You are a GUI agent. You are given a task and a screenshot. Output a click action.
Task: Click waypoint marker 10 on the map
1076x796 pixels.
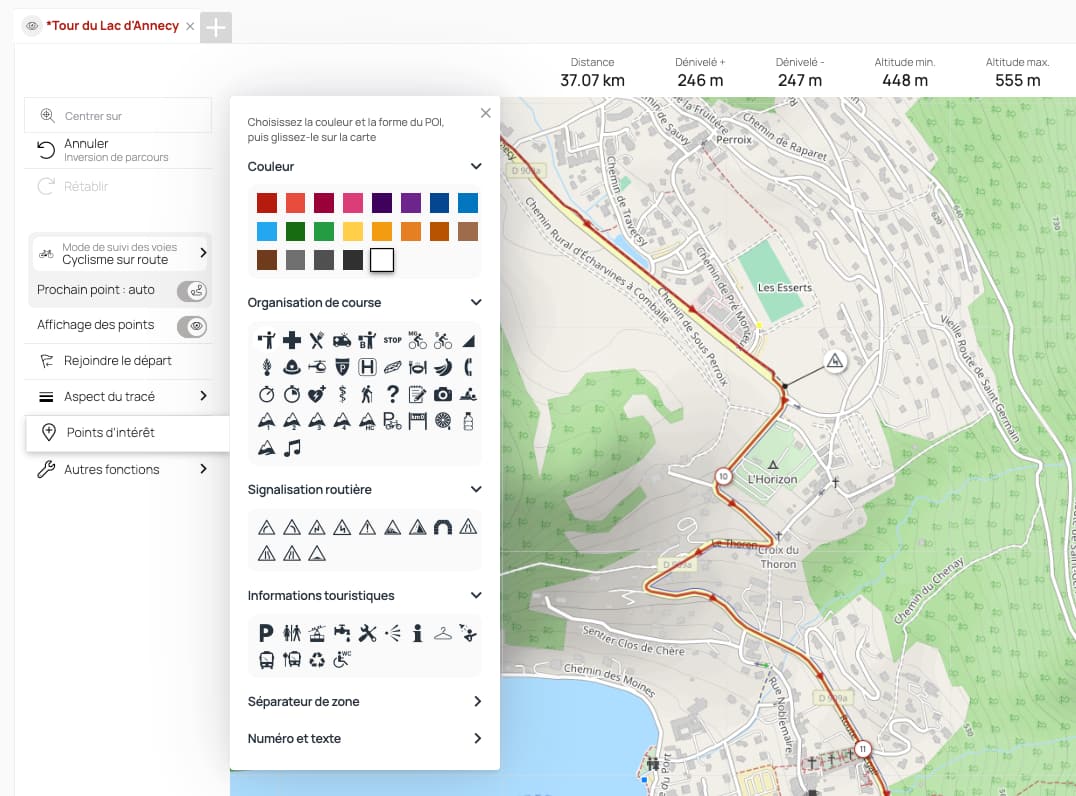(x=723, y=476)
